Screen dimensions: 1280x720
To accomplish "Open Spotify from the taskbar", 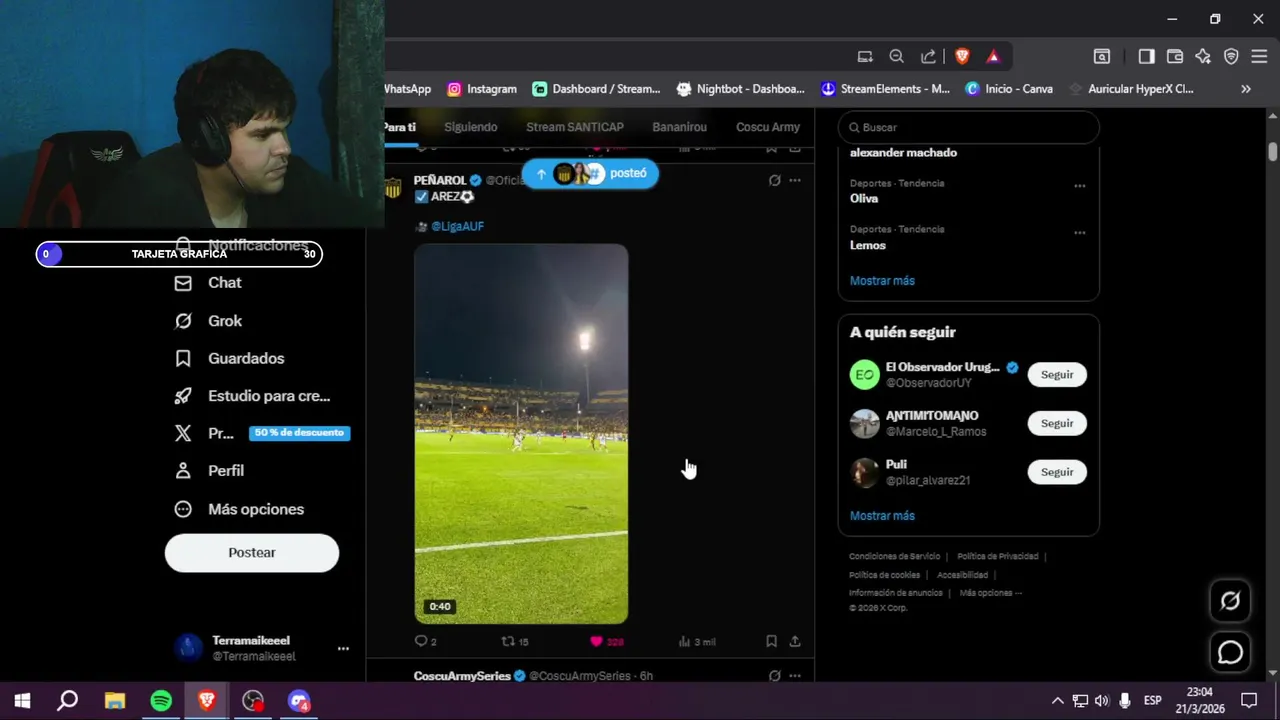I will pos(161,701).
